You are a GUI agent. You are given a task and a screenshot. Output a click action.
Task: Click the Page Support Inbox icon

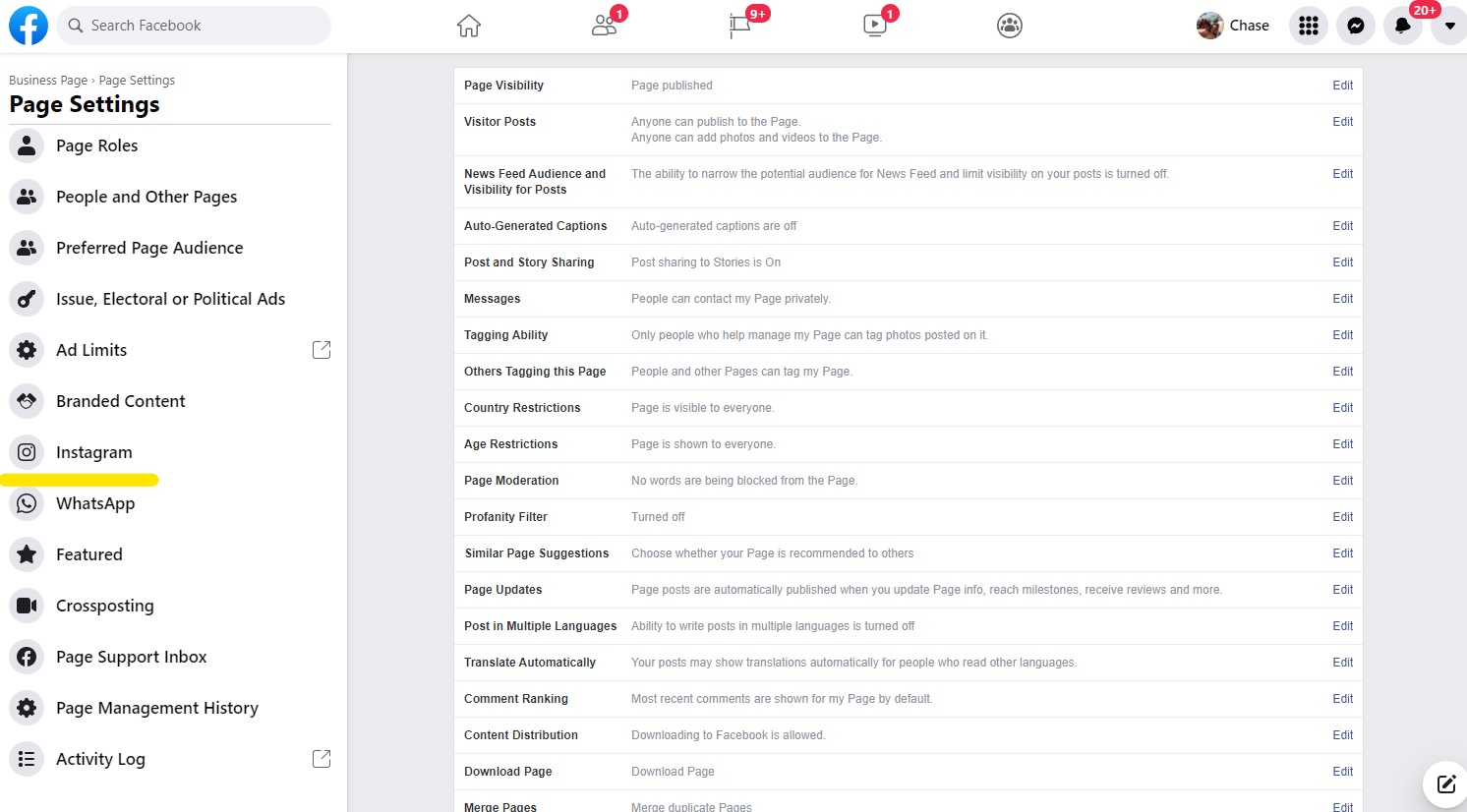[27, 657]
